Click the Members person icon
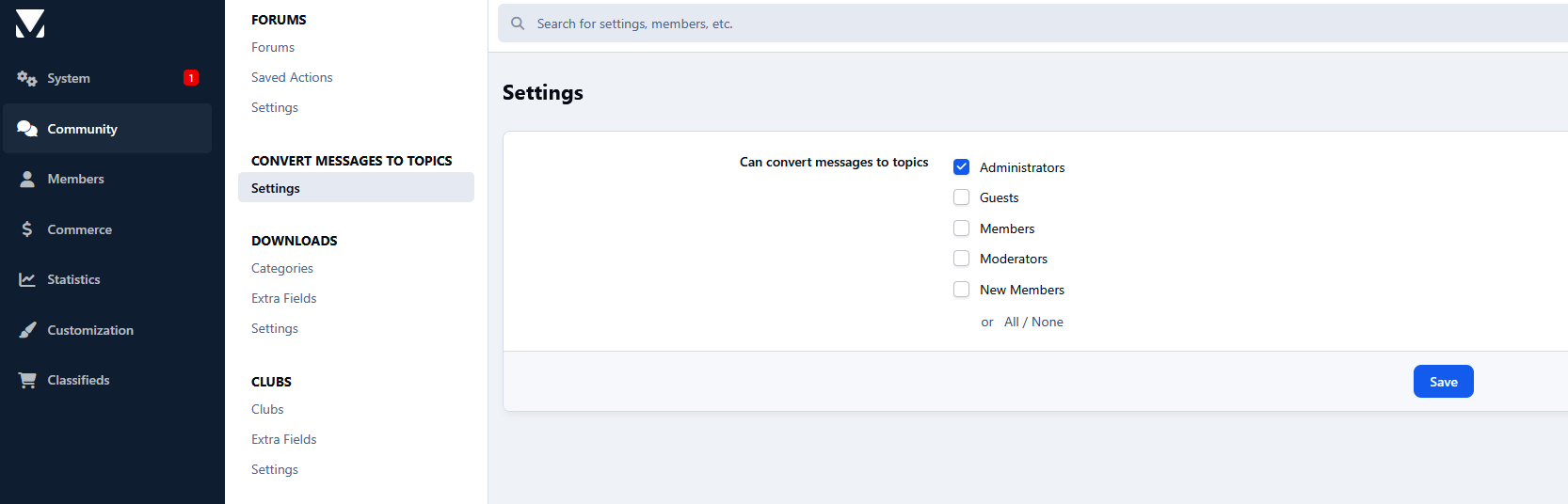 (27, 179)
